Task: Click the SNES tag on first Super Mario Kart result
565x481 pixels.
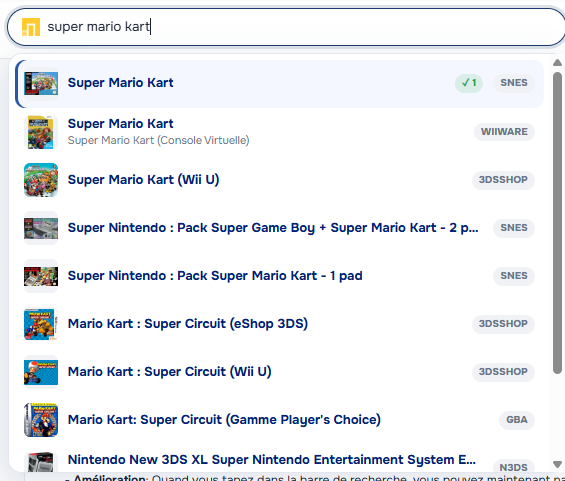Action: point(514,83)
